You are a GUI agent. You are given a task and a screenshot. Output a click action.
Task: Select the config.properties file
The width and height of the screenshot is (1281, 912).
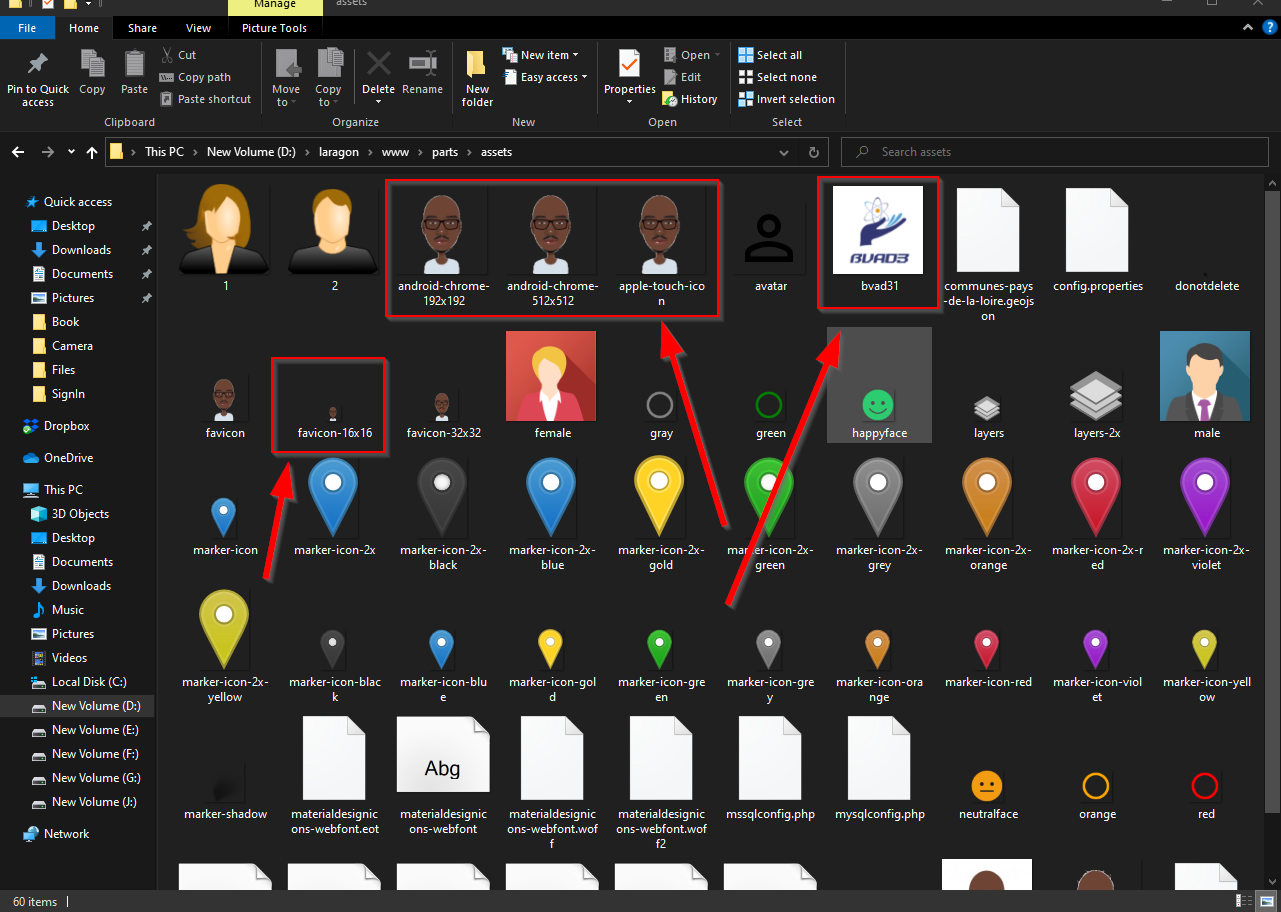[1097, 240]
